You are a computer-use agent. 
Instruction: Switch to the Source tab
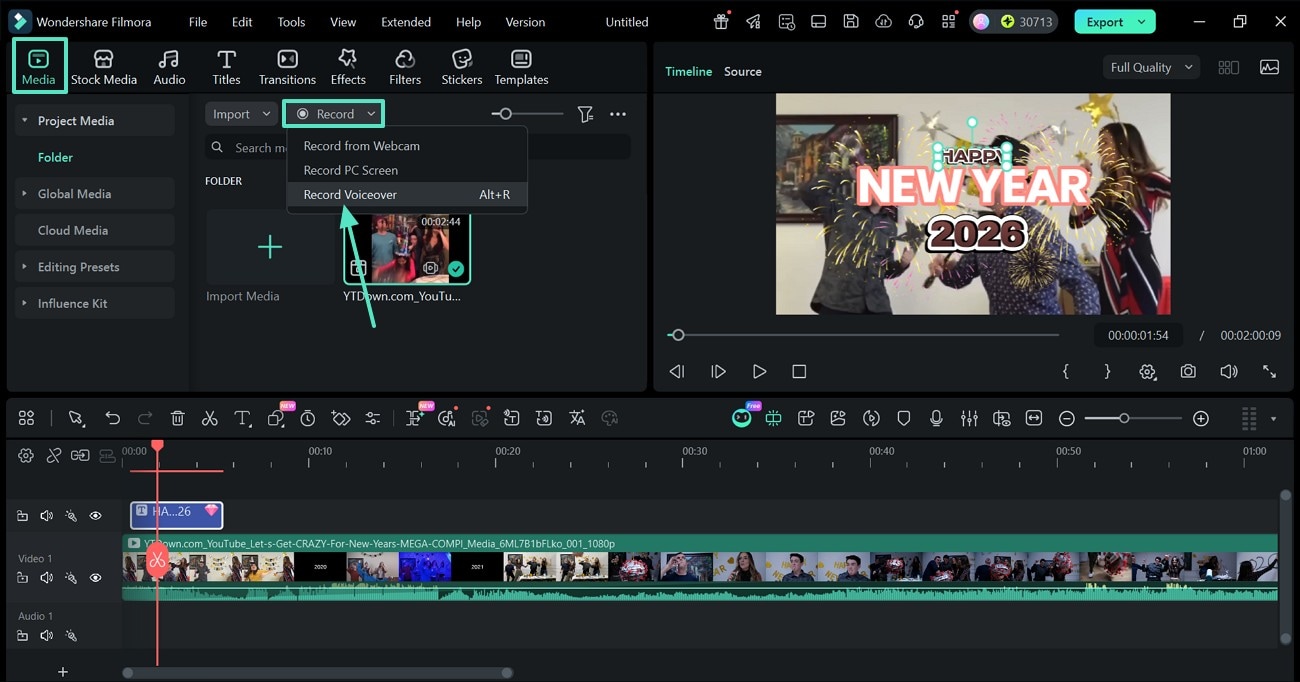pyautogui.click(x=743, y=71)
